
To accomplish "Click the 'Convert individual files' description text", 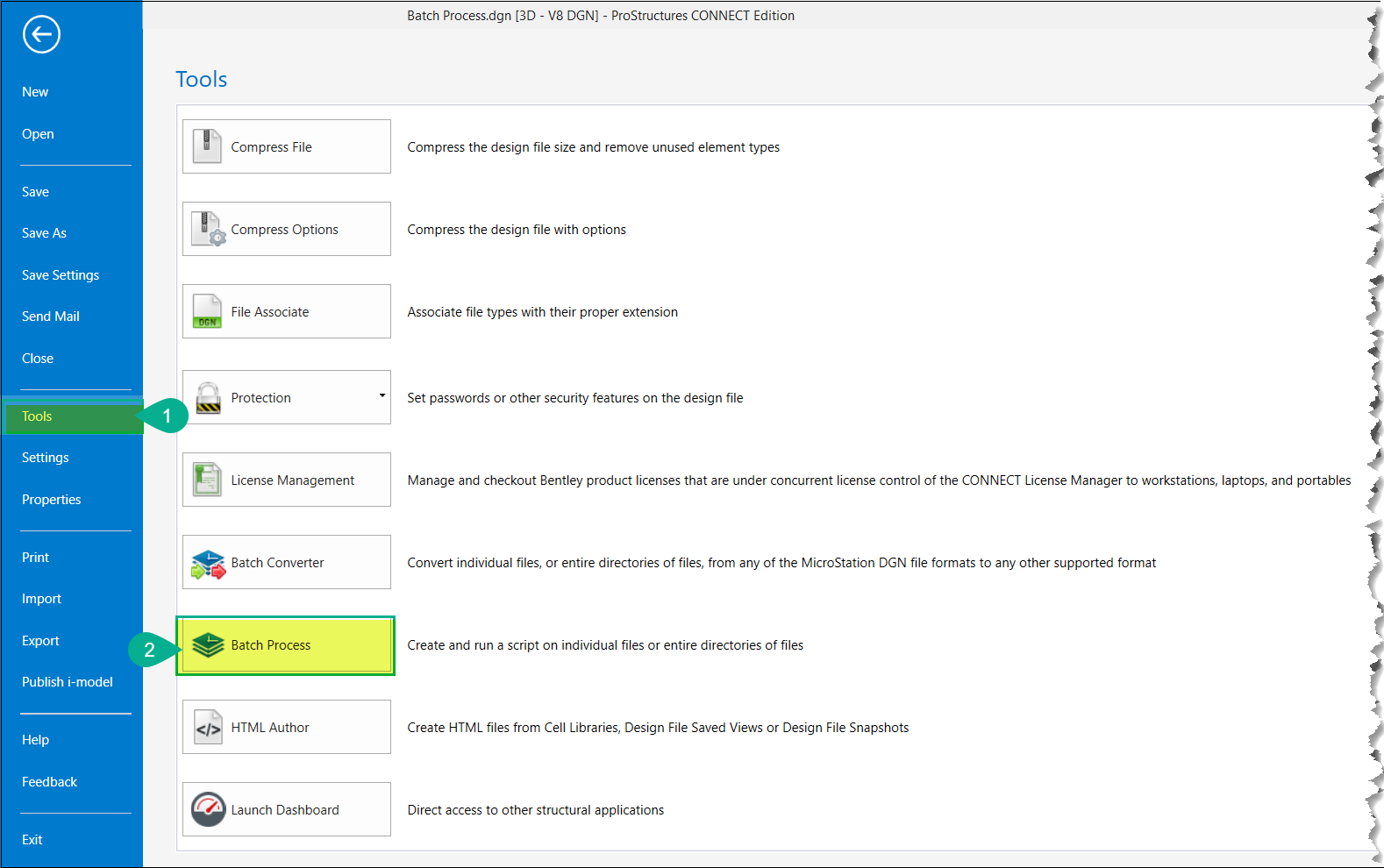I will [781, 563].
